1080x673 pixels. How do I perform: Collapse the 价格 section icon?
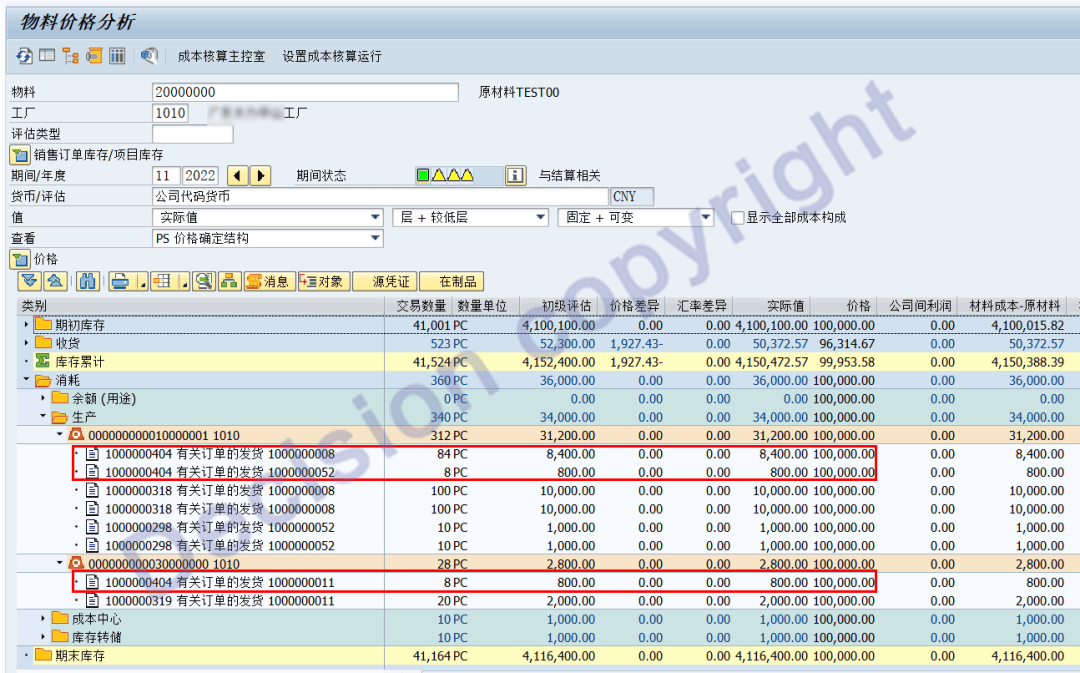tap(19, 260)
